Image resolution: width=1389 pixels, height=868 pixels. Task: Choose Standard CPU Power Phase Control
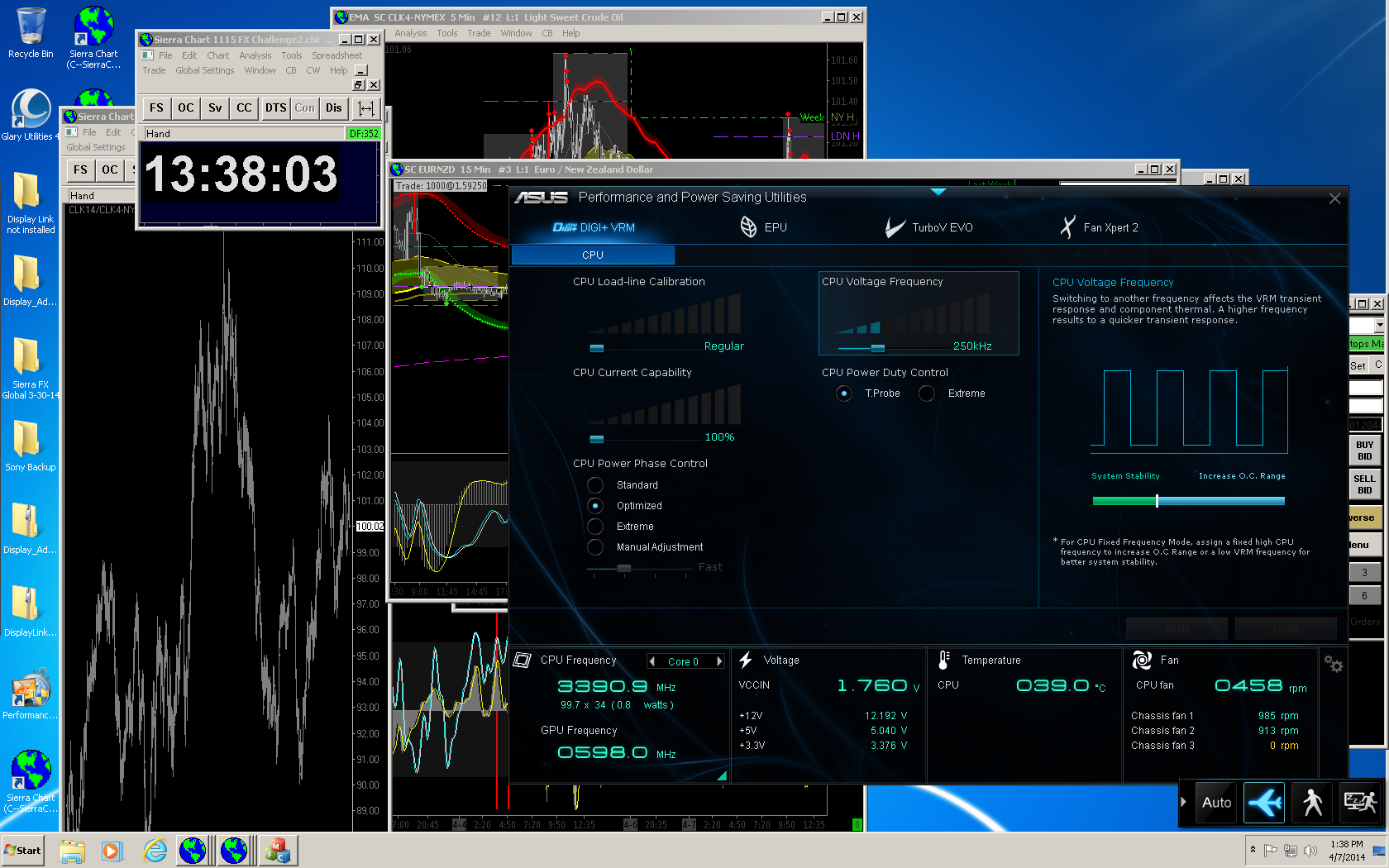595,485
